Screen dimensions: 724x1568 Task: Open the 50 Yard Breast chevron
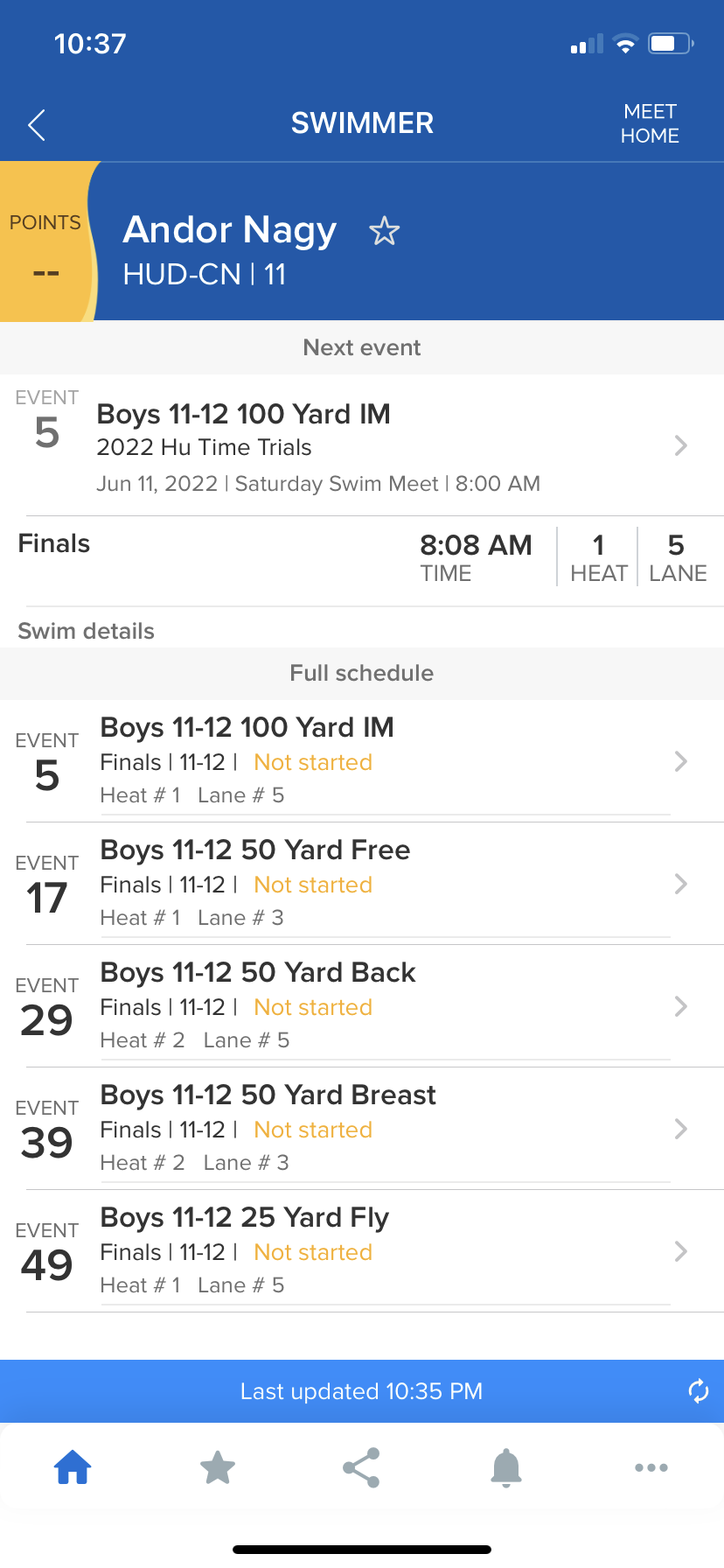(681, 1129)
